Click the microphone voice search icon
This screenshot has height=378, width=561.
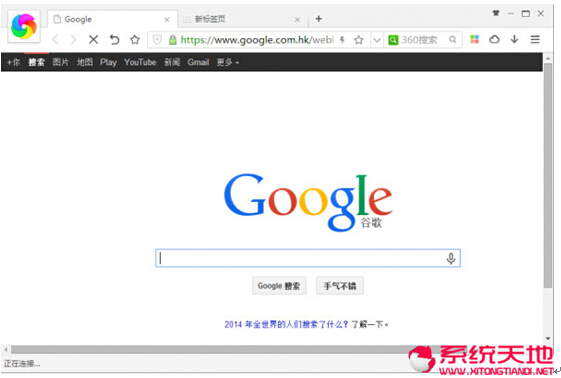tap(451, 258)
